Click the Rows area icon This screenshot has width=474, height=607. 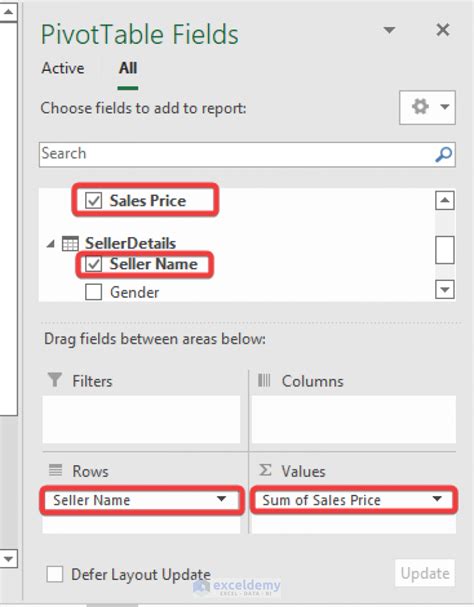(55, 470)
